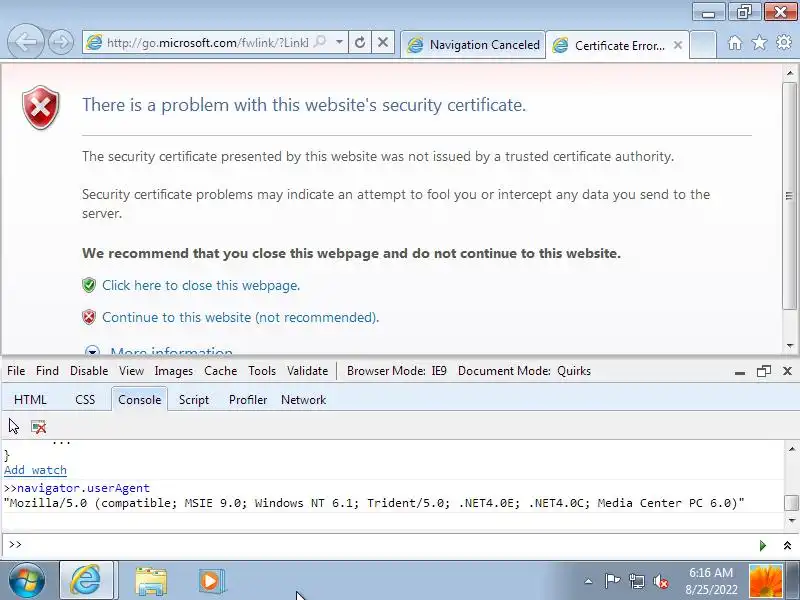Click Internet Explorer taskbar icon

click(87, 581)
